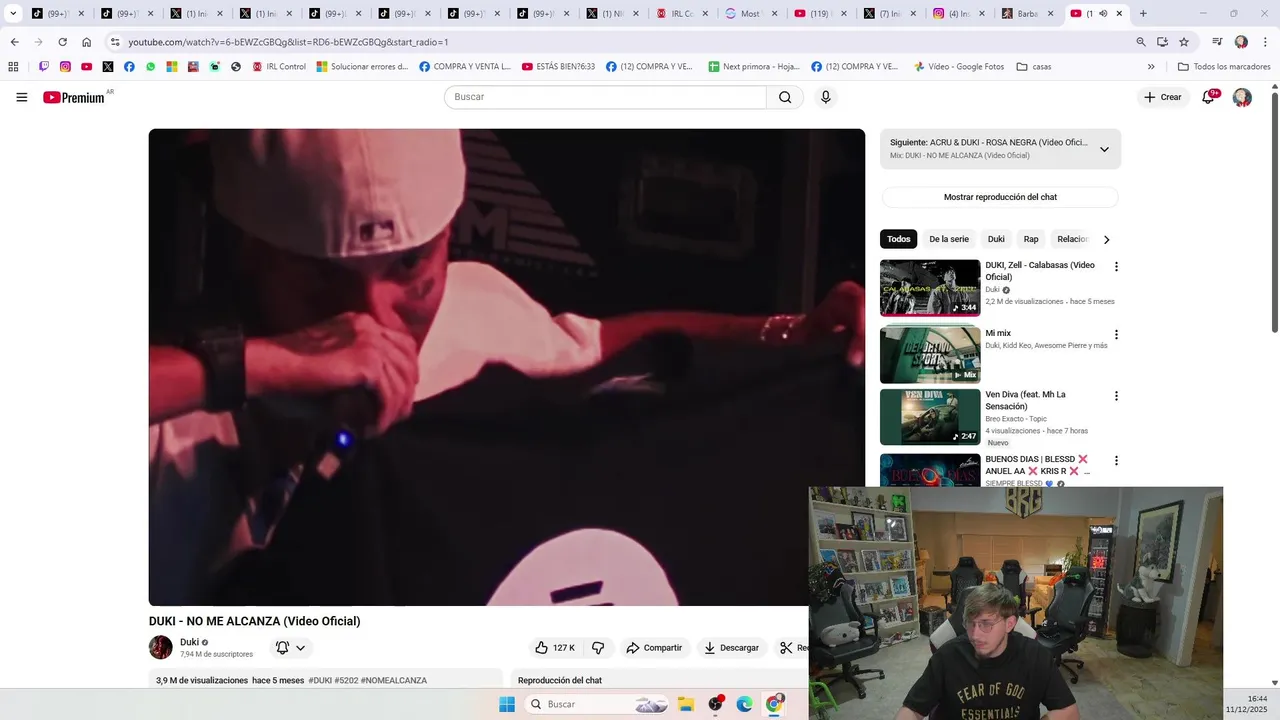The height and width of the screenshot is (720, 1280).
Task: Go to YouTube Premium home logo
Action: 74,97
